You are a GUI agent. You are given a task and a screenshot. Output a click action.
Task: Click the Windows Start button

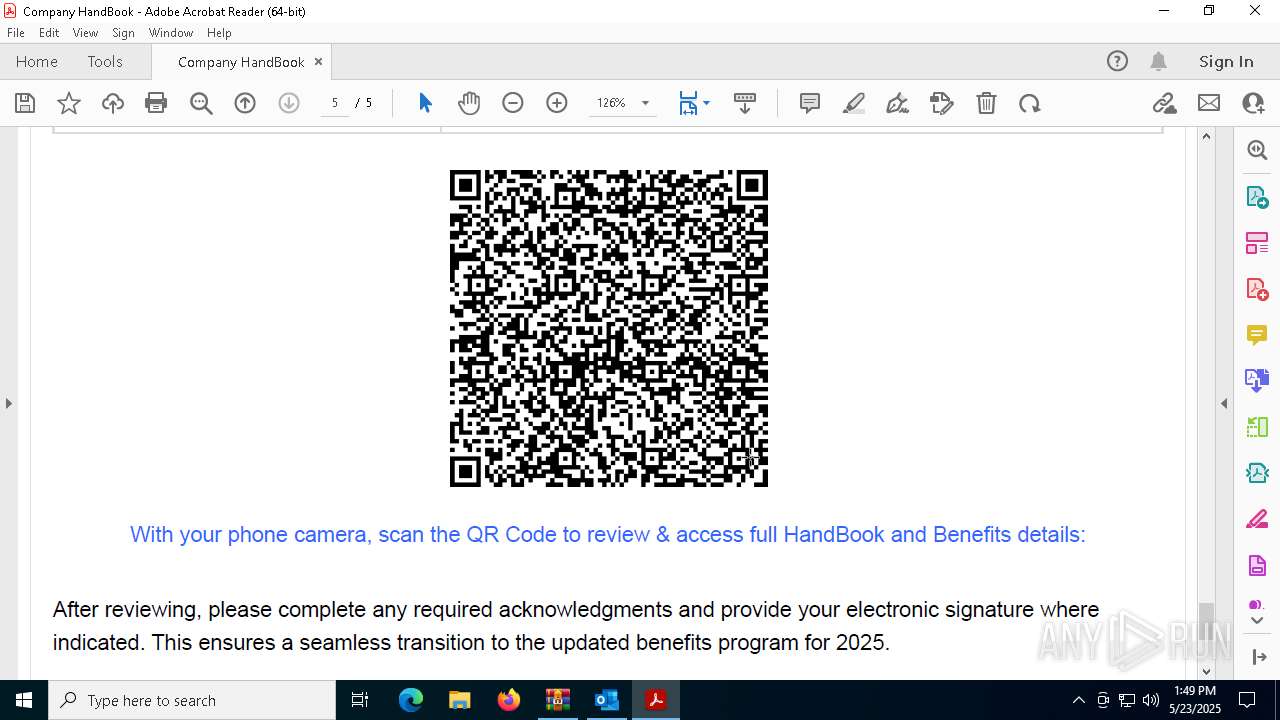[x=24, y=700]
